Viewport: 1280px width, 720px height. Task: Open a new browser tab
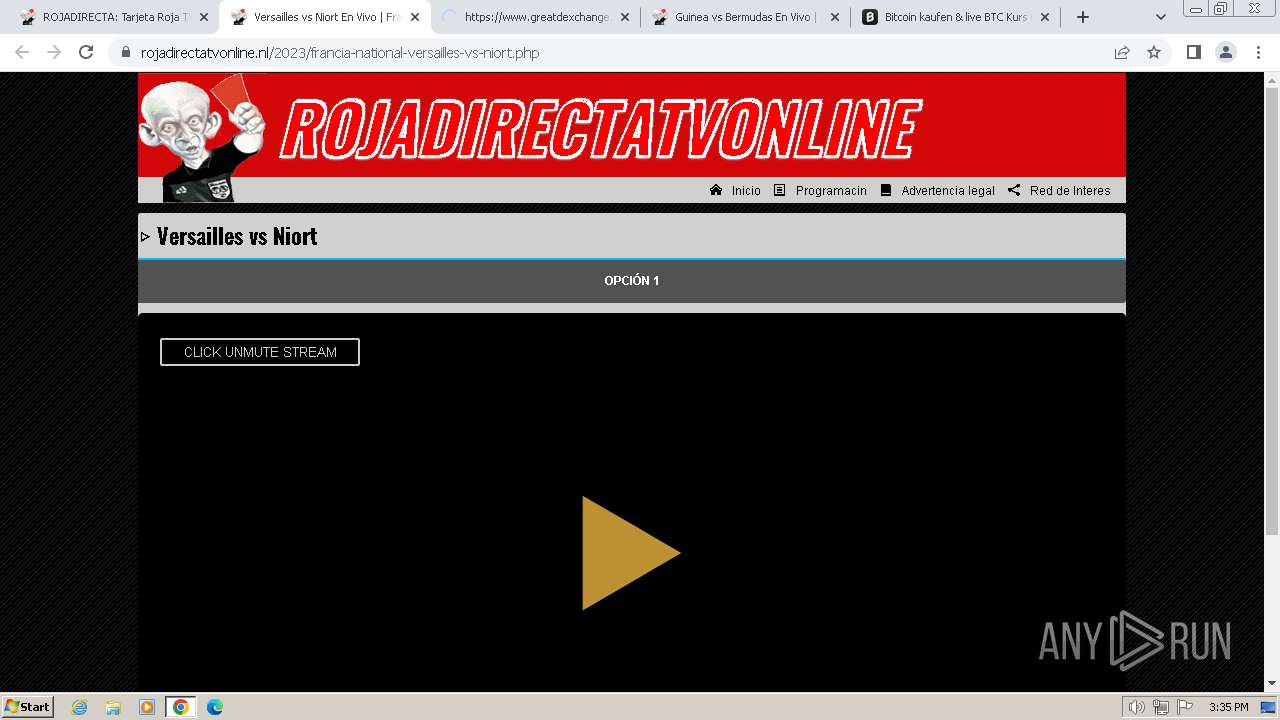[x=1083, y=17]
